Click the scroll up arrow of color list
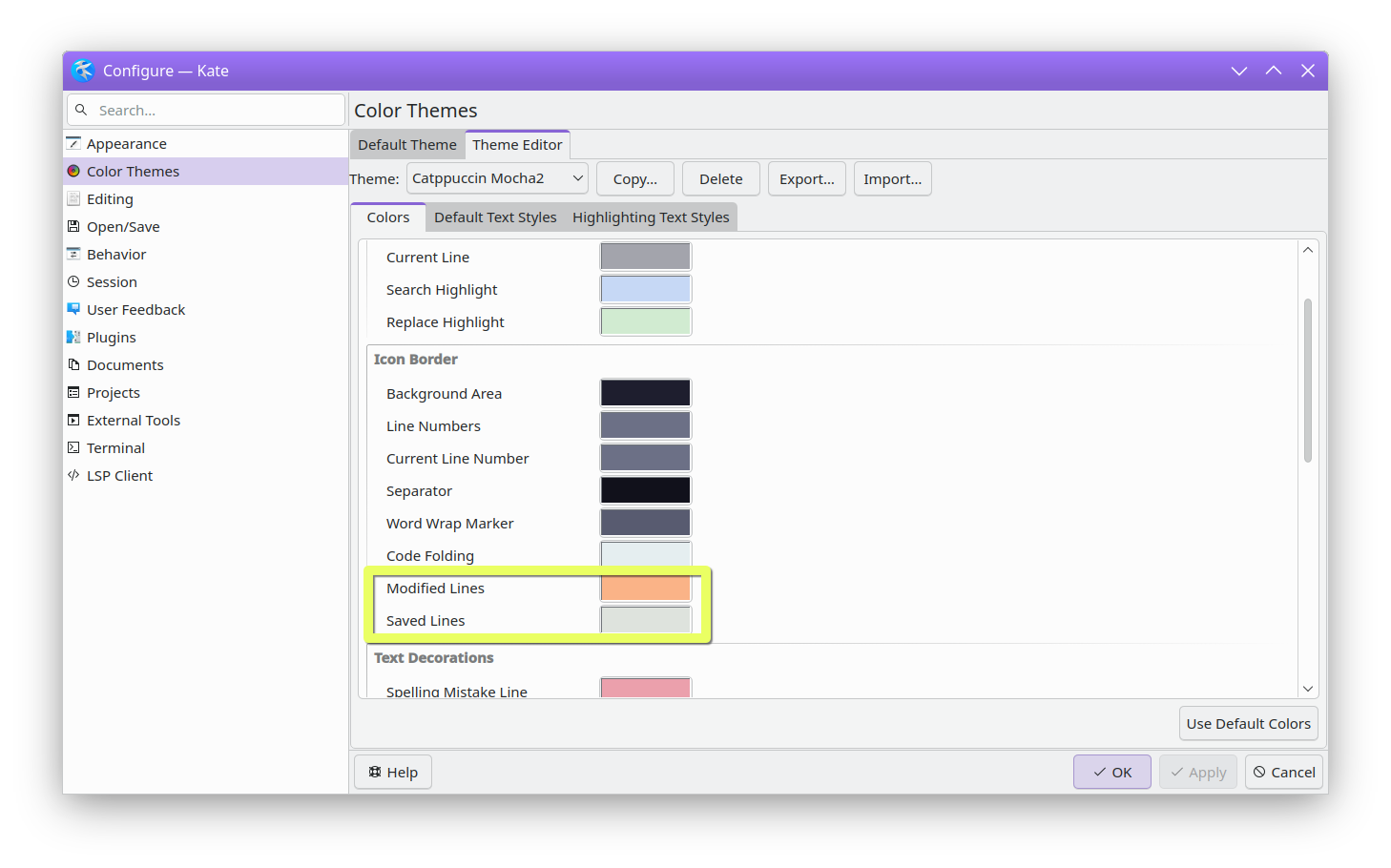This screenshot has height=868, width=1391. tap(1308, 250)
